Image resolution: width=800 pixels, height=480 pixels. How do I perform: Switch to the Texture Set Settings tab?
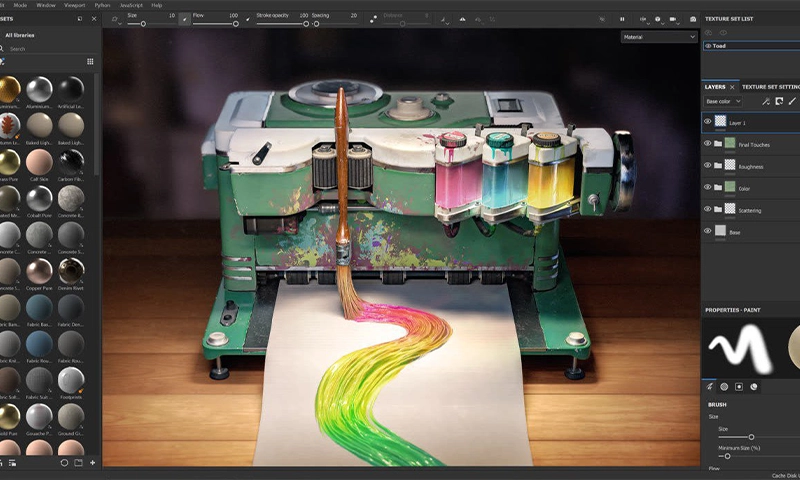pos(770,87)
